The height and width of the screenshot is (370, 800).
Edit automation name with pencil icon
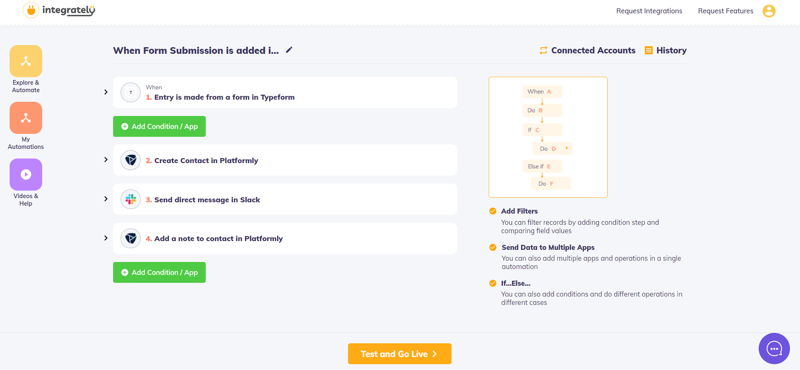(x=289, y=50)
